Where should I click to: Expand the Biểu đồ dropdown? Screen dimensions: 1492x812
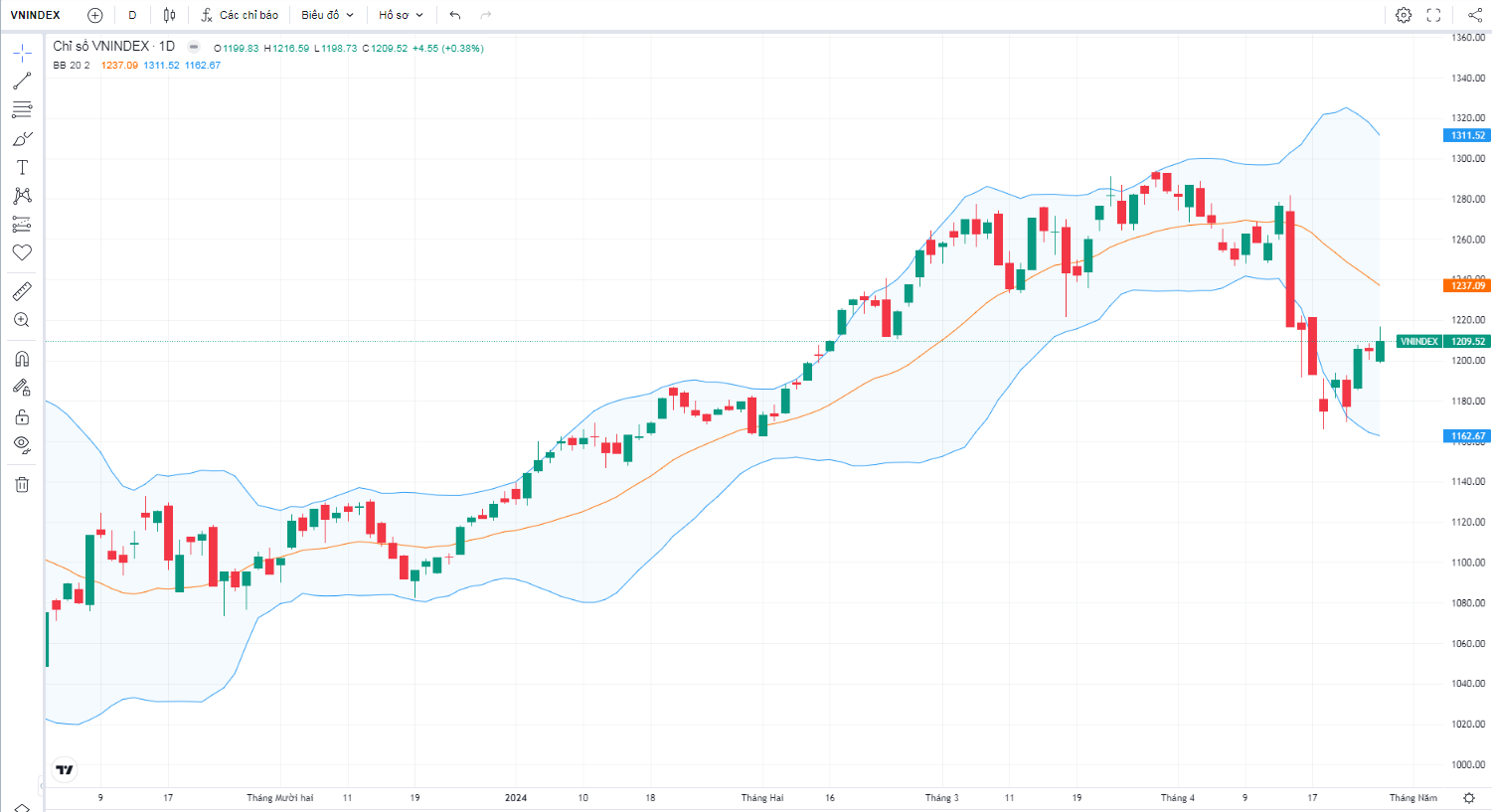coord(328,15)
